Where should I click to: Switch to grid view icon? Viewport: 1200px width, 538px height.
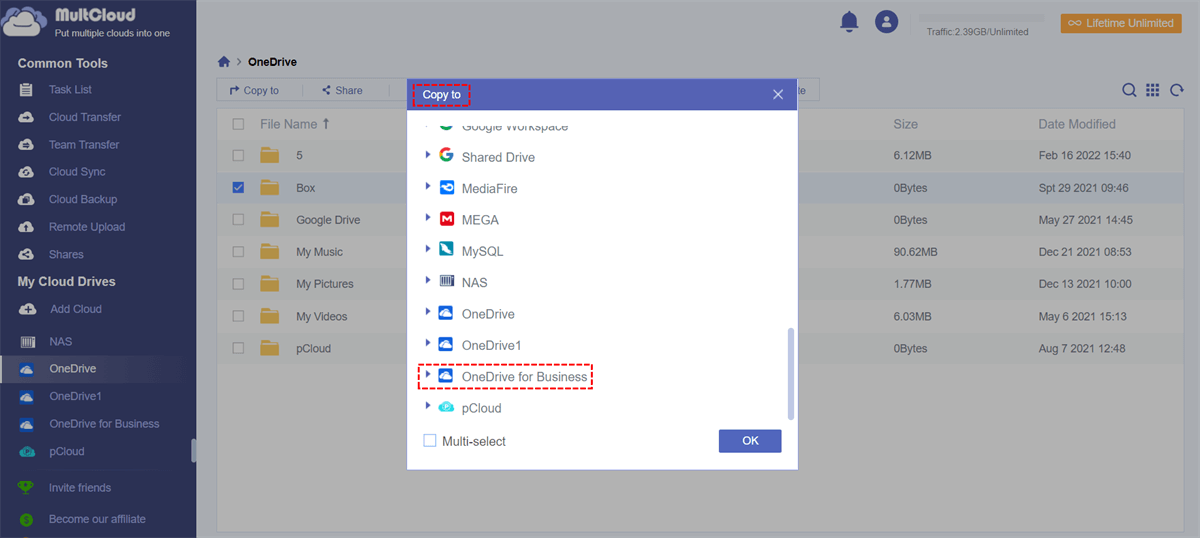[1152, 90]
